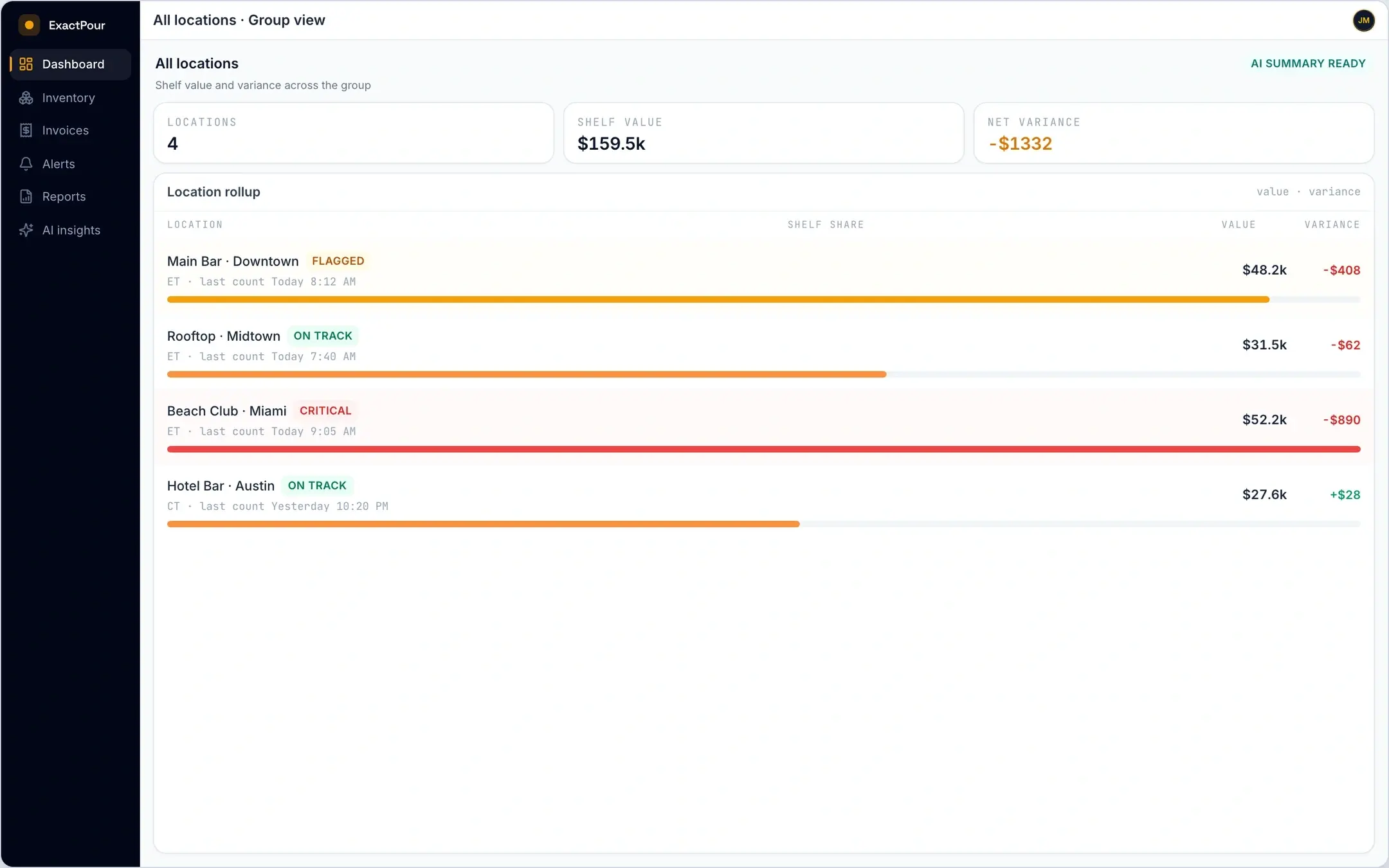This screenshot has width=1389, height=868.
Task: Select Beach Club · Miami location
Action: click(764, 427)
